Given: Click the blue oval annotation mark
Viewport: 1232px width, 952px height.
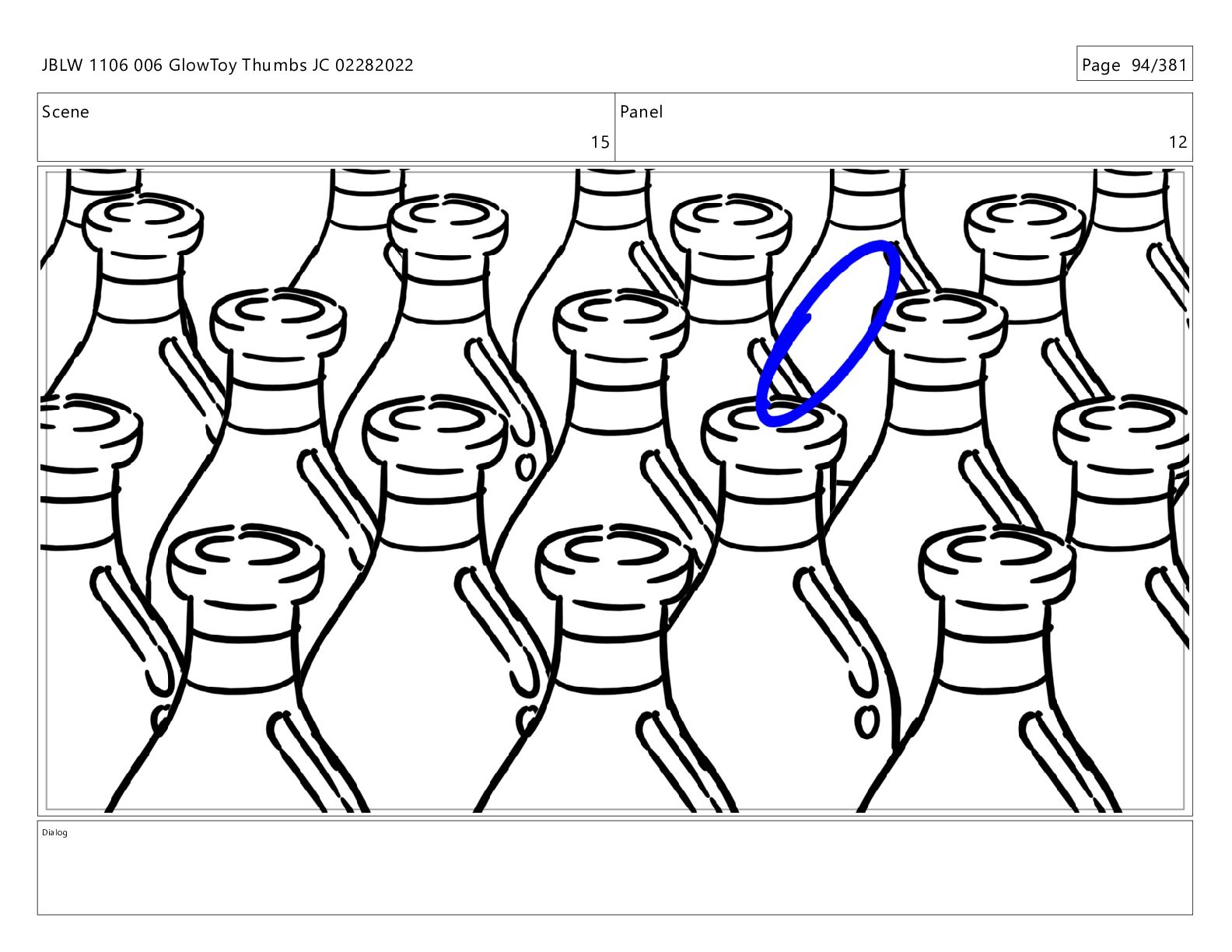Looking at the screenshot, I should (828, 334).
